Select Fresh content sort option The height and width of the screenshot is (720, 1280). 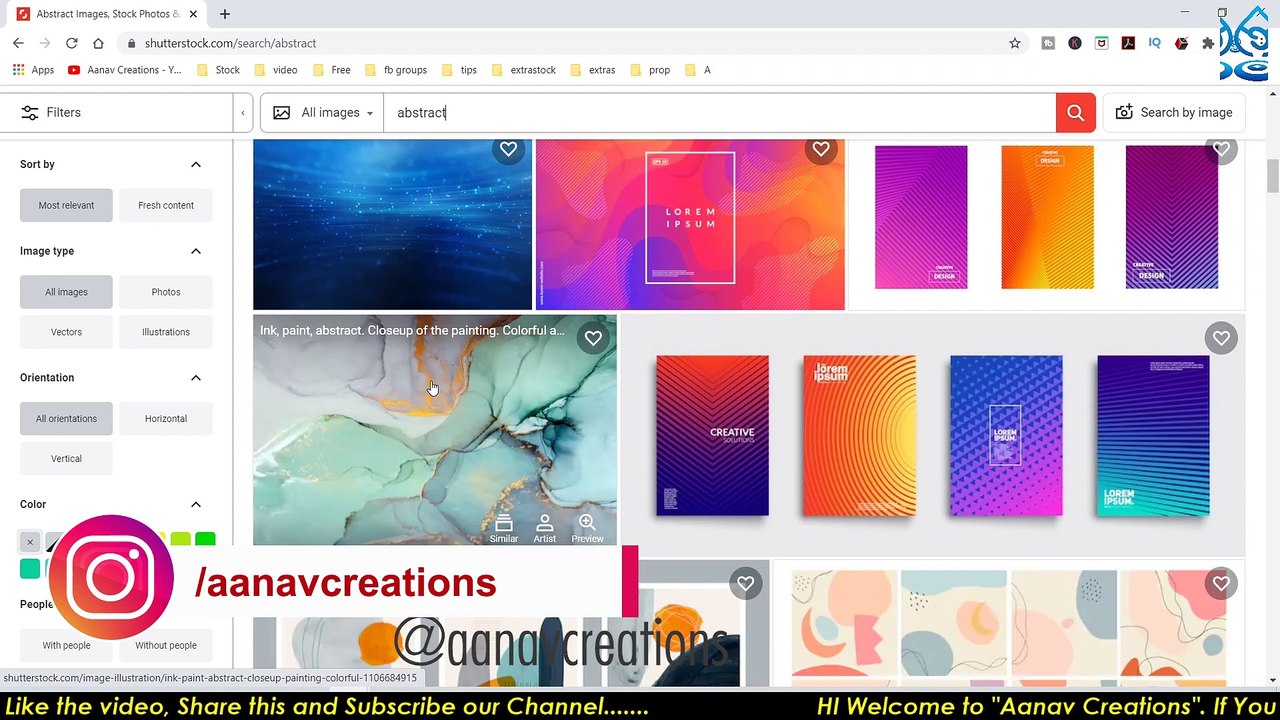click(166, 205)
